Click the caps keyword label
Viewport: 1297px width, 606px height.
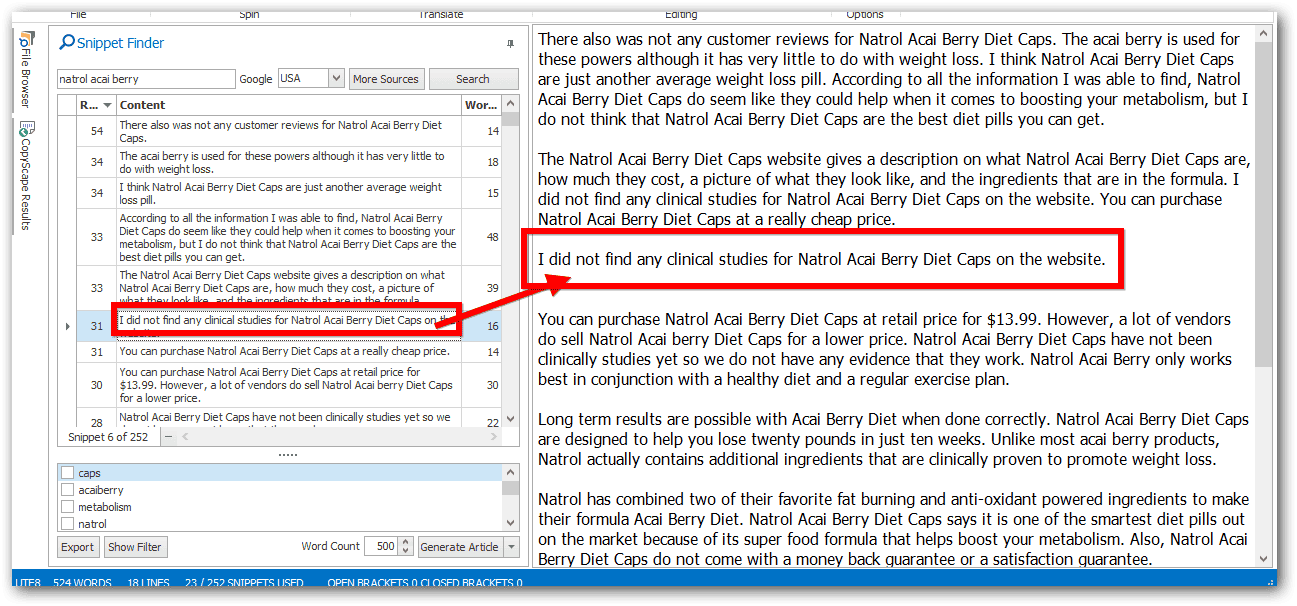89,473
